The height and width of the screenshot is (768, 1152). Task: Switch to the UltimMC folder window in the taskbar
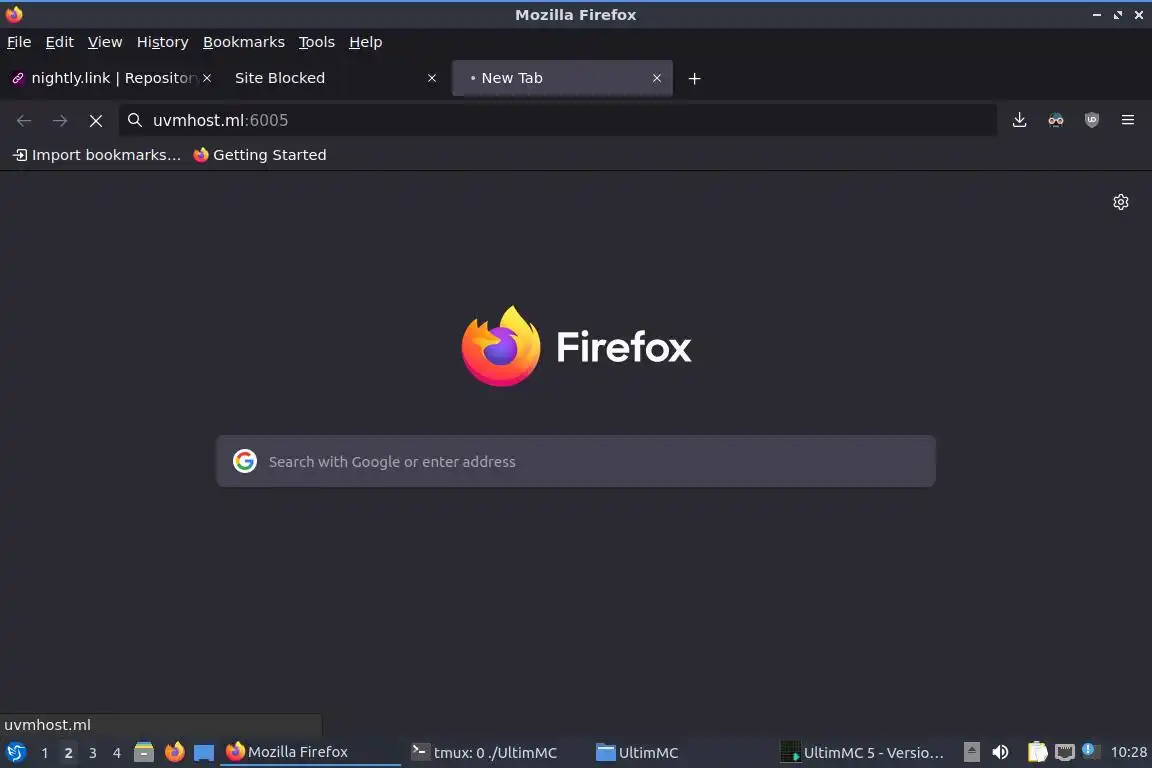tap(680, 752)
